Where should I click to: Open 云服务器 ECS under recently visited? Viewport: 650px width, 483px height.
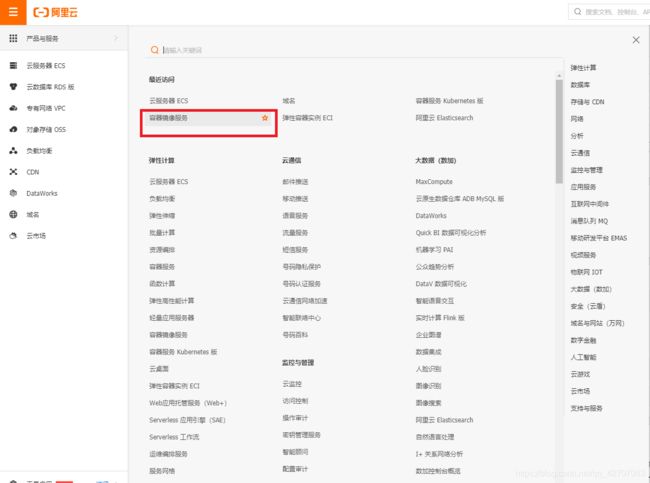tap(169, 101)
